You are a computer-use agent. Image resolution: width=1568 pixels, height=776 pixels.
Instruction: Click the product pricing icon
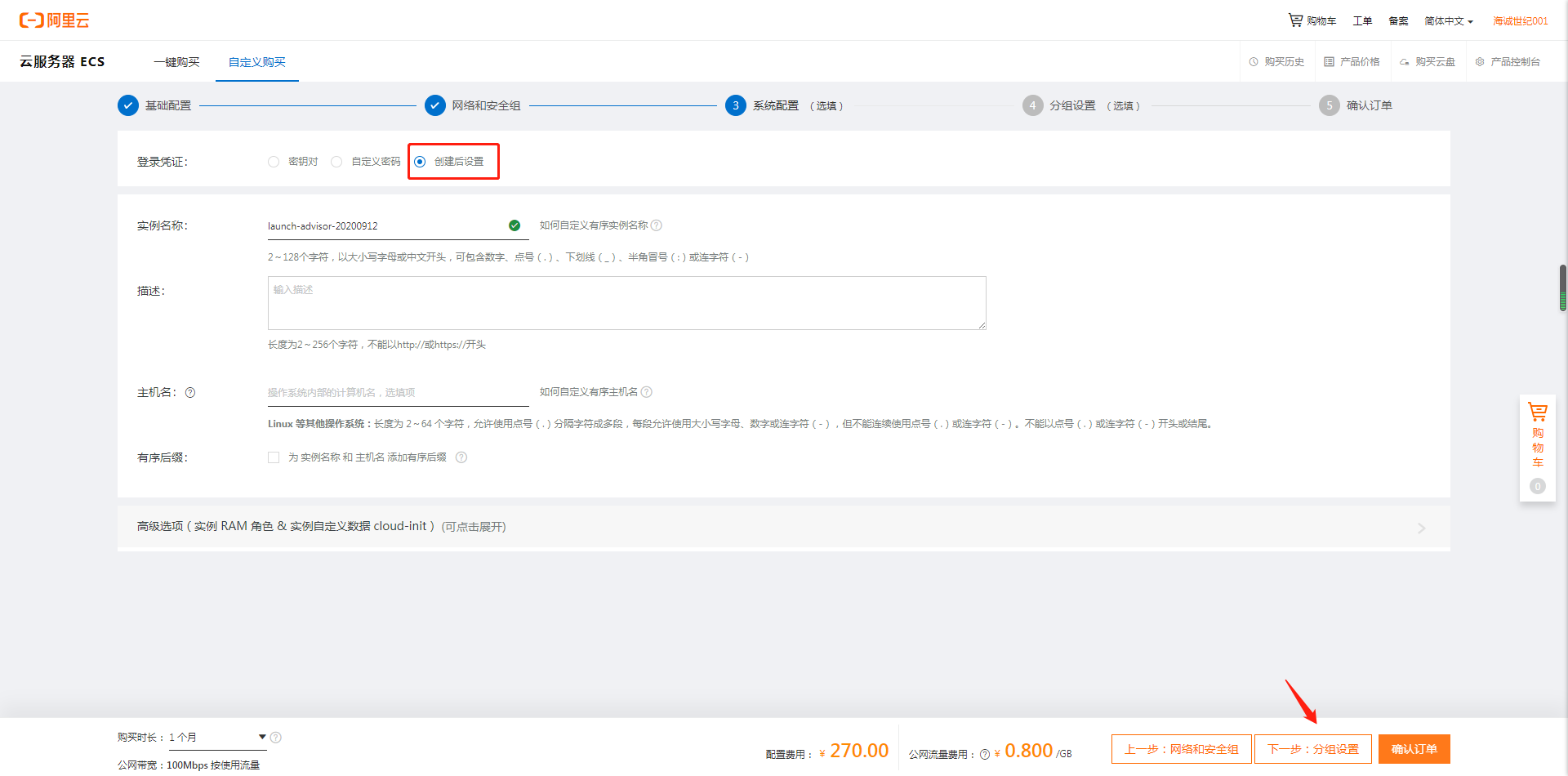pos(1329,62)
